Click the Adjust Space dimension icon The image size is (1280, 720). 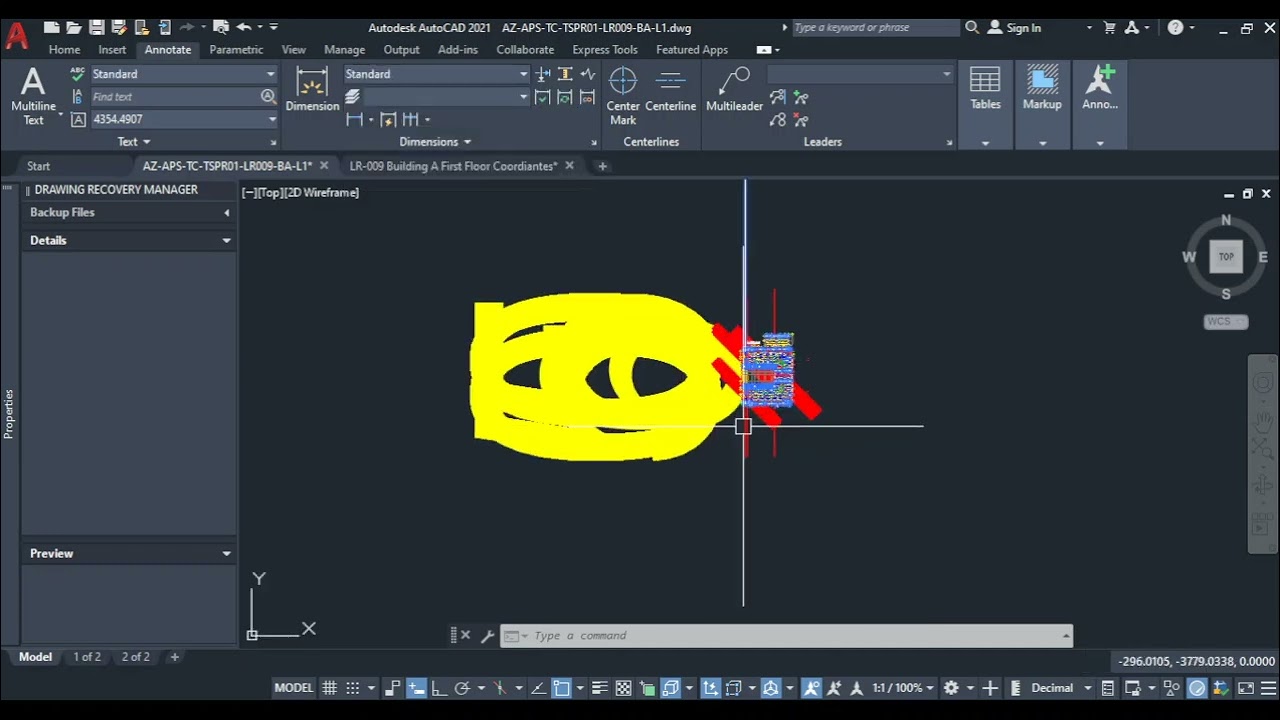(x=565, y=74)
